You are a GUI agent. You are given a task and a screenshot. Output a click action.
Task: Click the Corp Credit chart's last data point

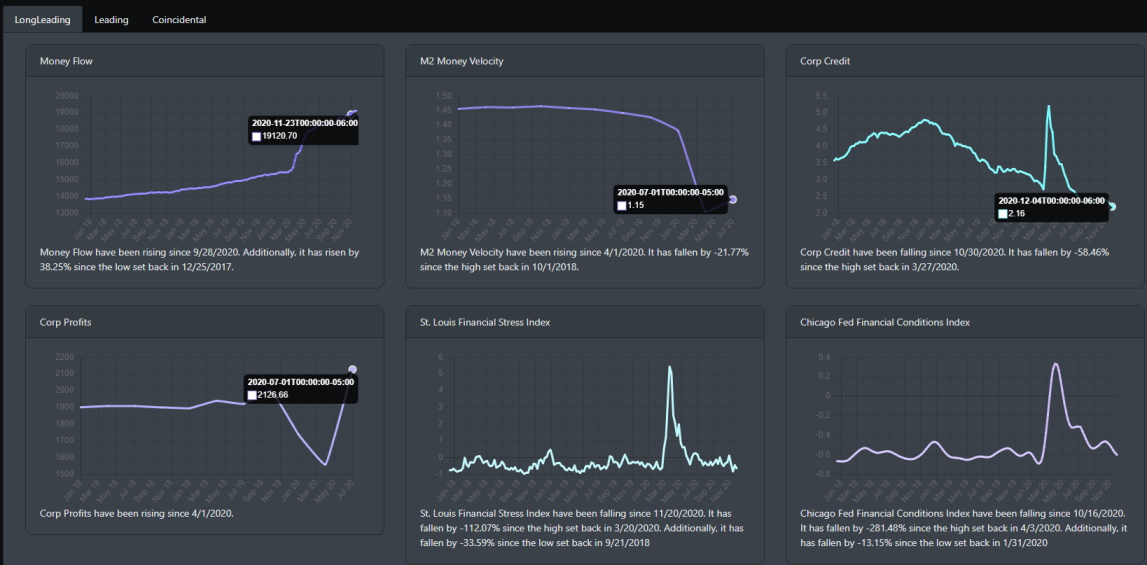click(x=1113, y=206)
